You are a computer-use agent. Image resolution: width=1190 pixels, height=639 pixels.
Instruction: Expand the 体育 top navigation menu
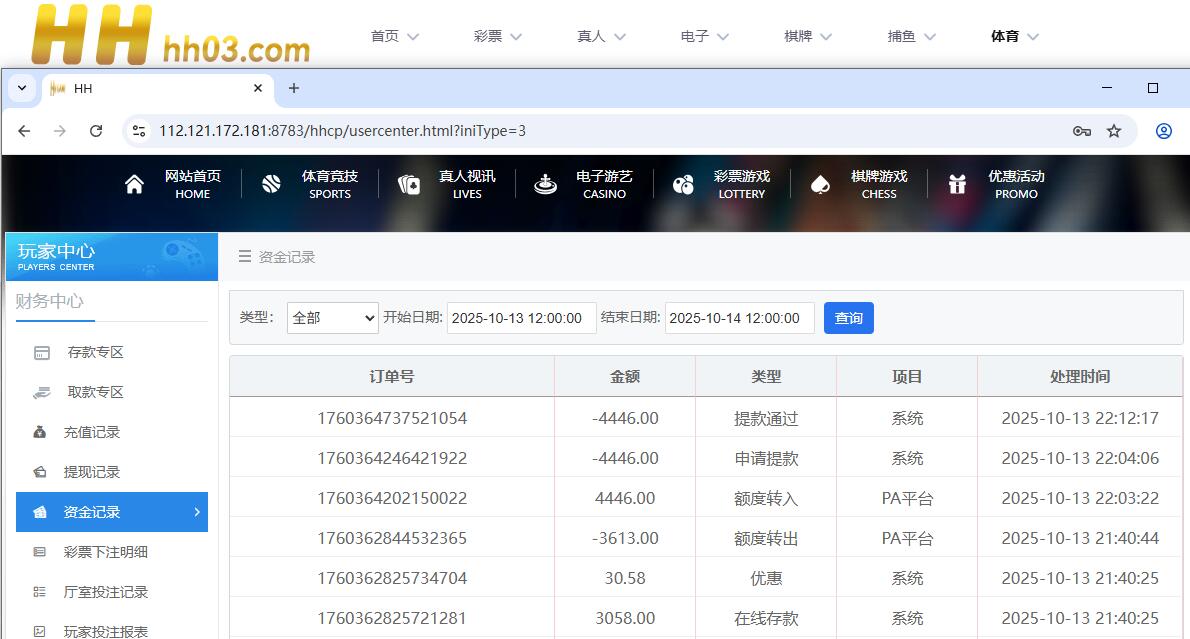(x=1015, y=36)
